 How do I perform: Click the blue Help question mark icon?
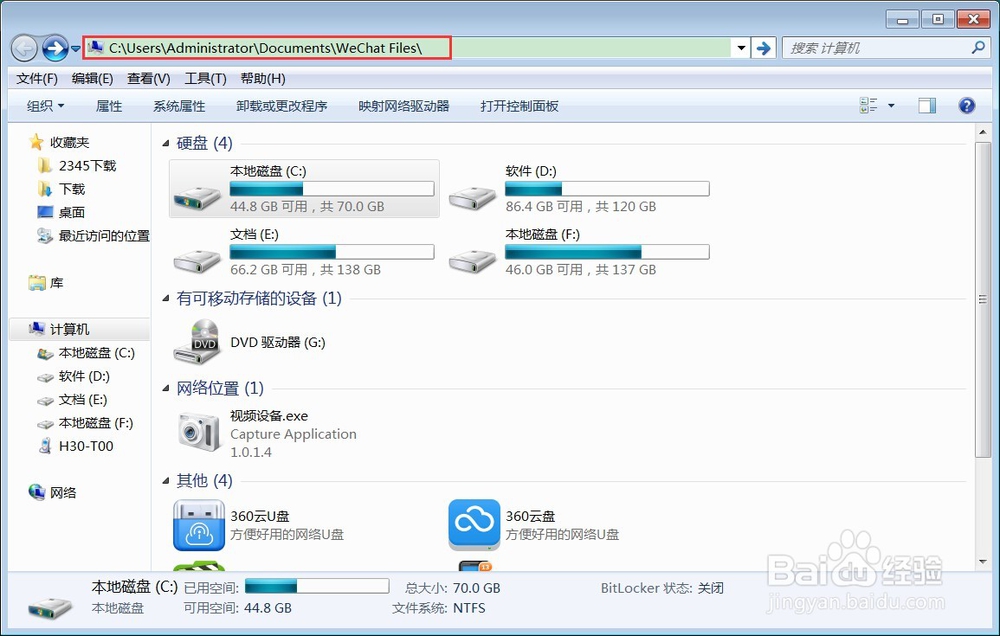[967, 105]
